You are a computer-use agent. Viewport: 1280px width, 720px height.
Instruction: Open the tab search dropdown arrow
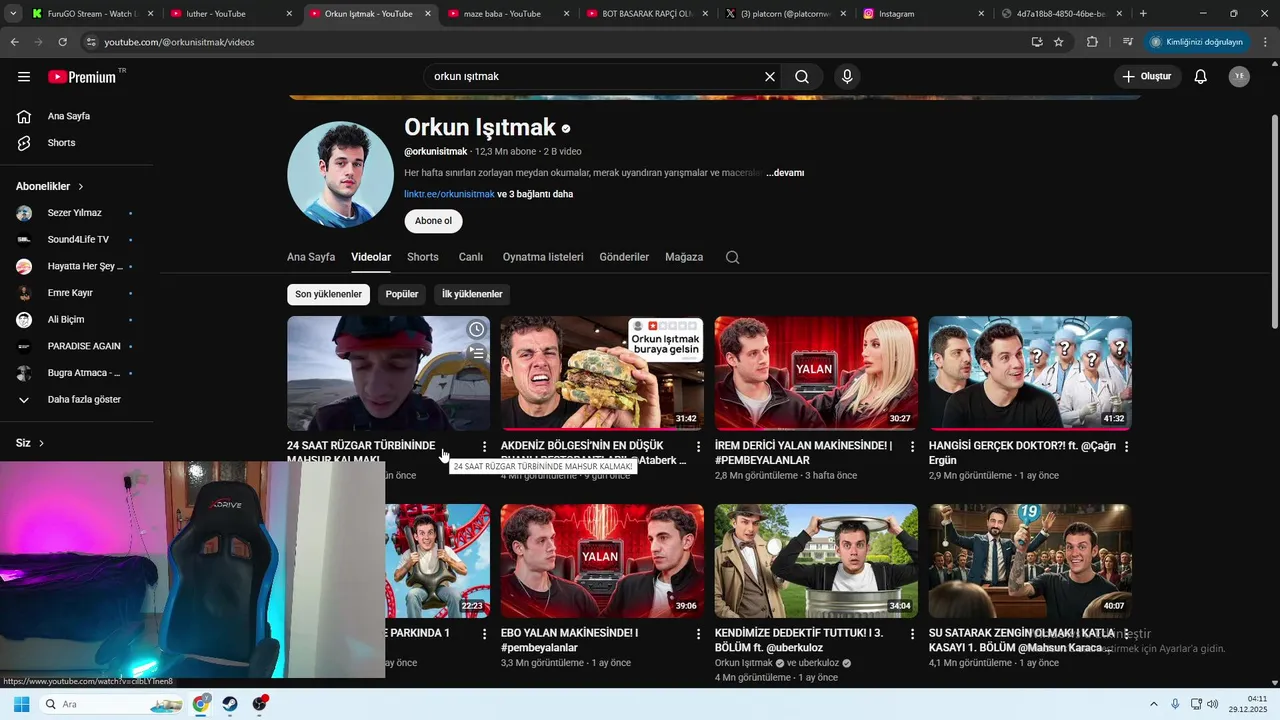12,14
